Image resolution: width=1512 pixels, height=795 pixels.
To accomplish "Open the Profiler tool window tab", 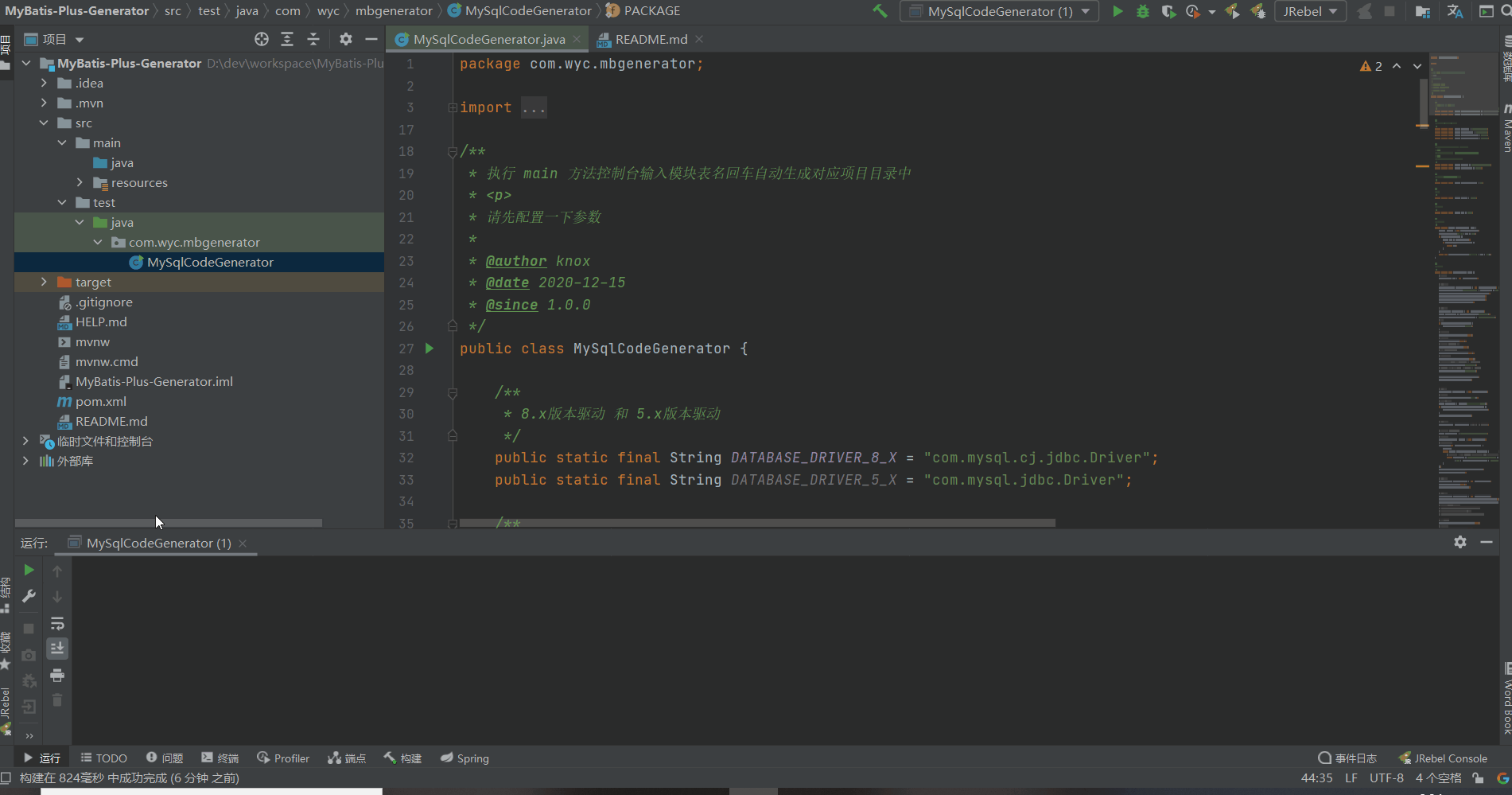I will pos(283,758).
